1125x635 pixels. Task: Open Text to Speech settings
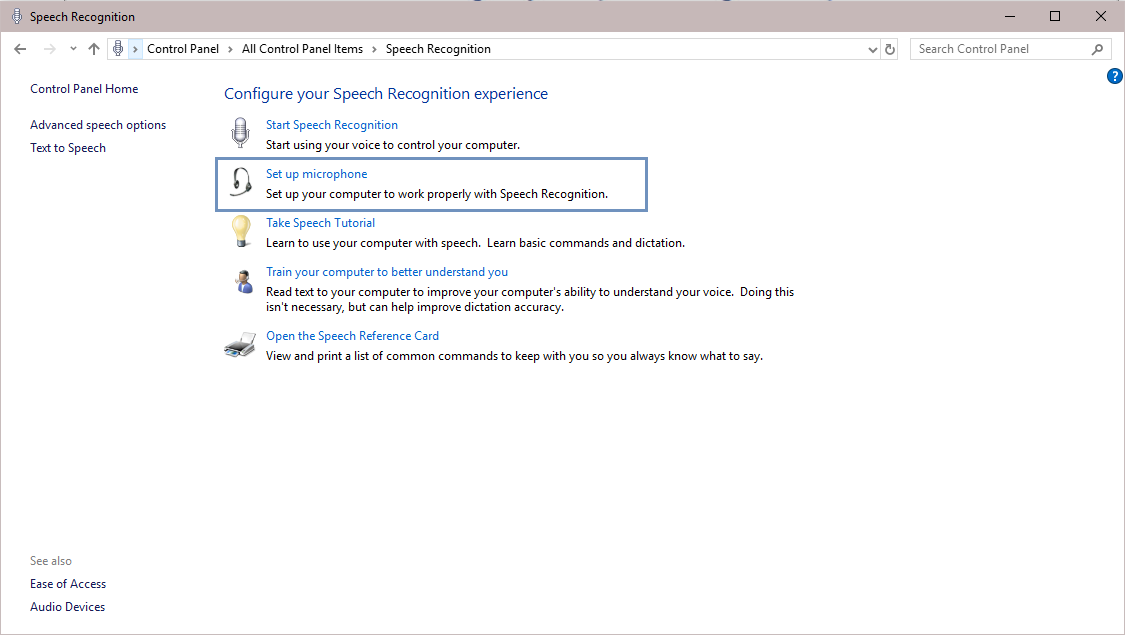[68, 148]
